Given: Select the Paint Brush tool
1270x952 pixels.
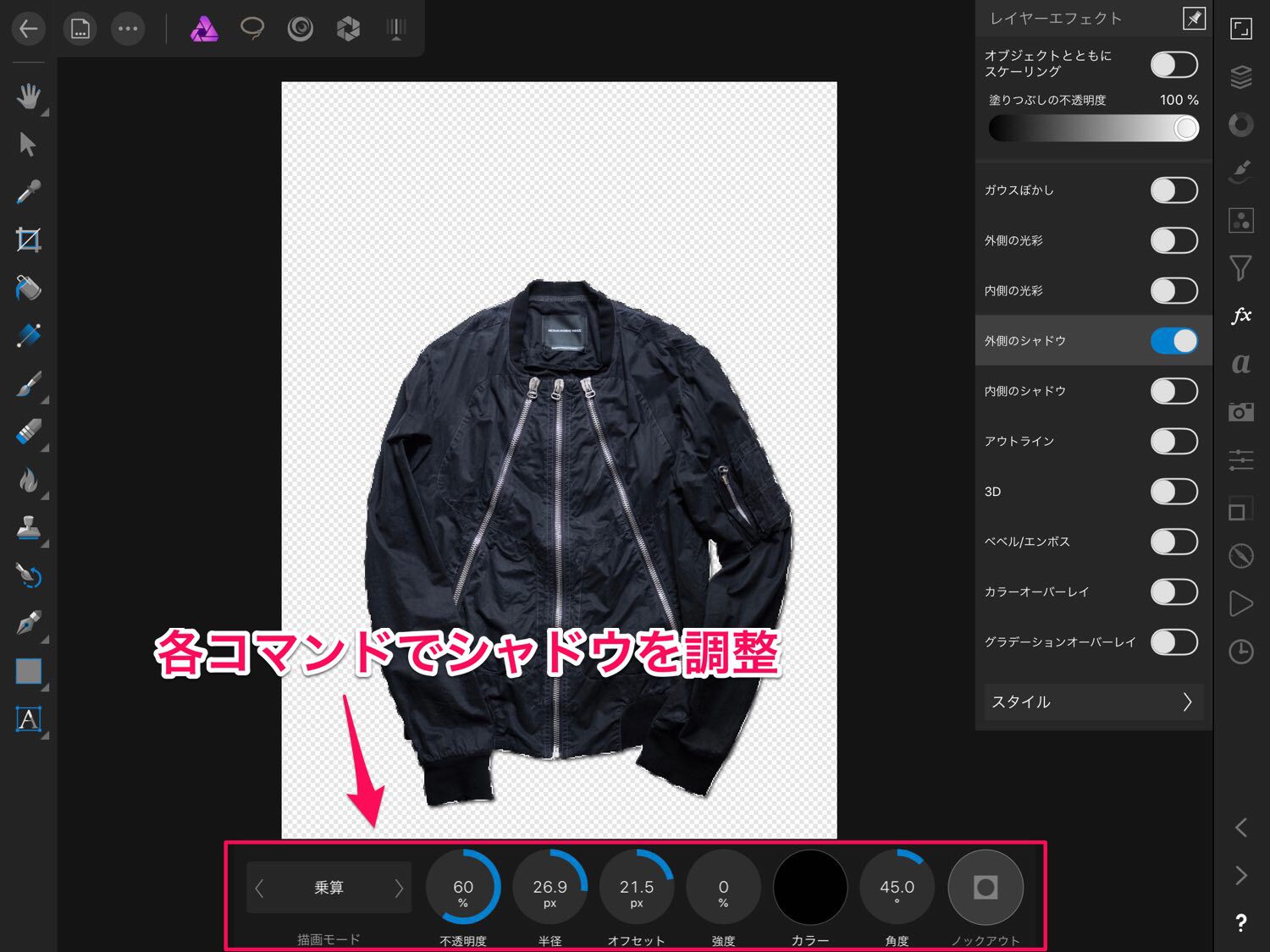Looking at the screenshot, I should [28, 384].
